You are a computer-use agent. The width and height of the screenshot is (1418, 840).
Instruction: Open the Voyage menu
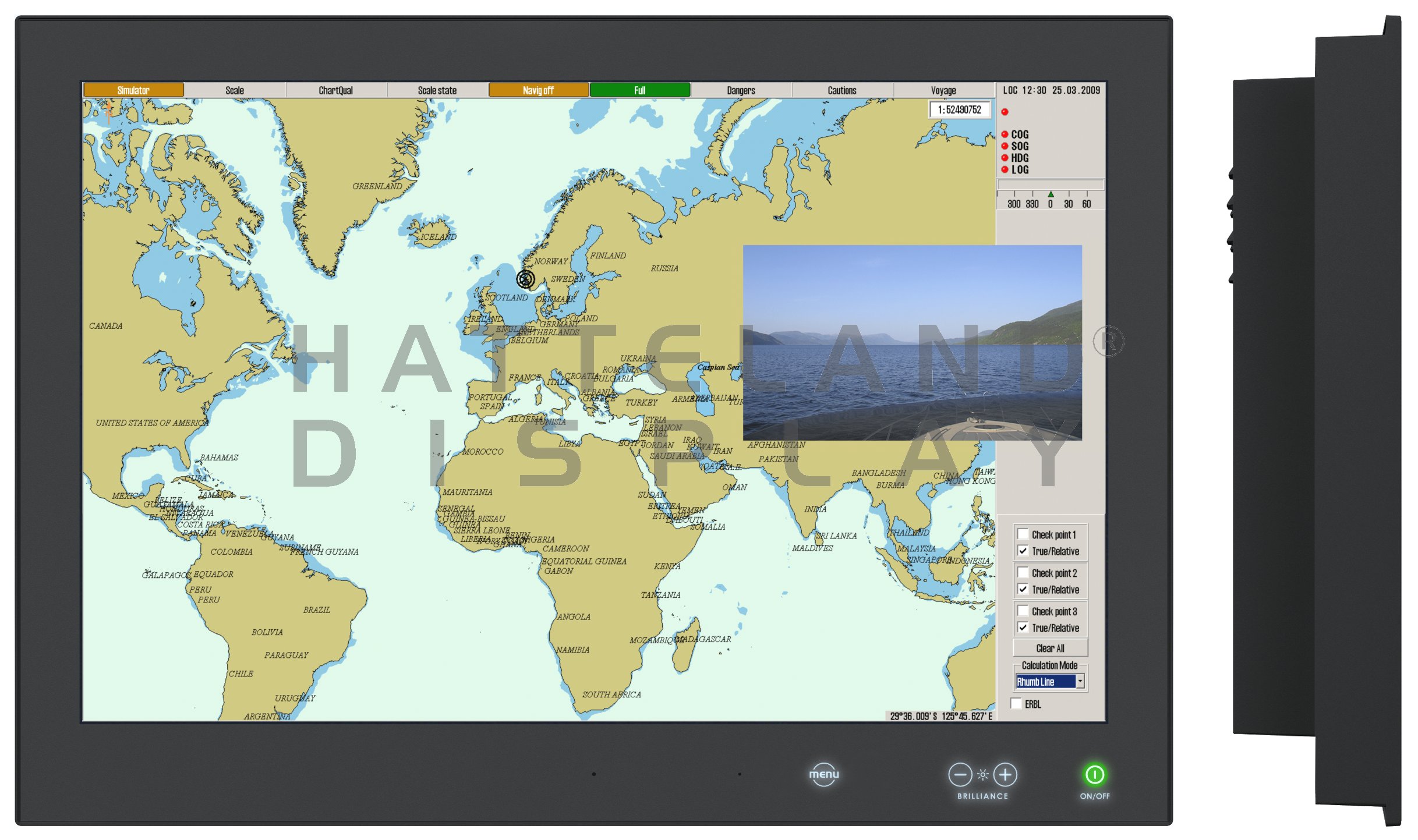click(943, 90)
